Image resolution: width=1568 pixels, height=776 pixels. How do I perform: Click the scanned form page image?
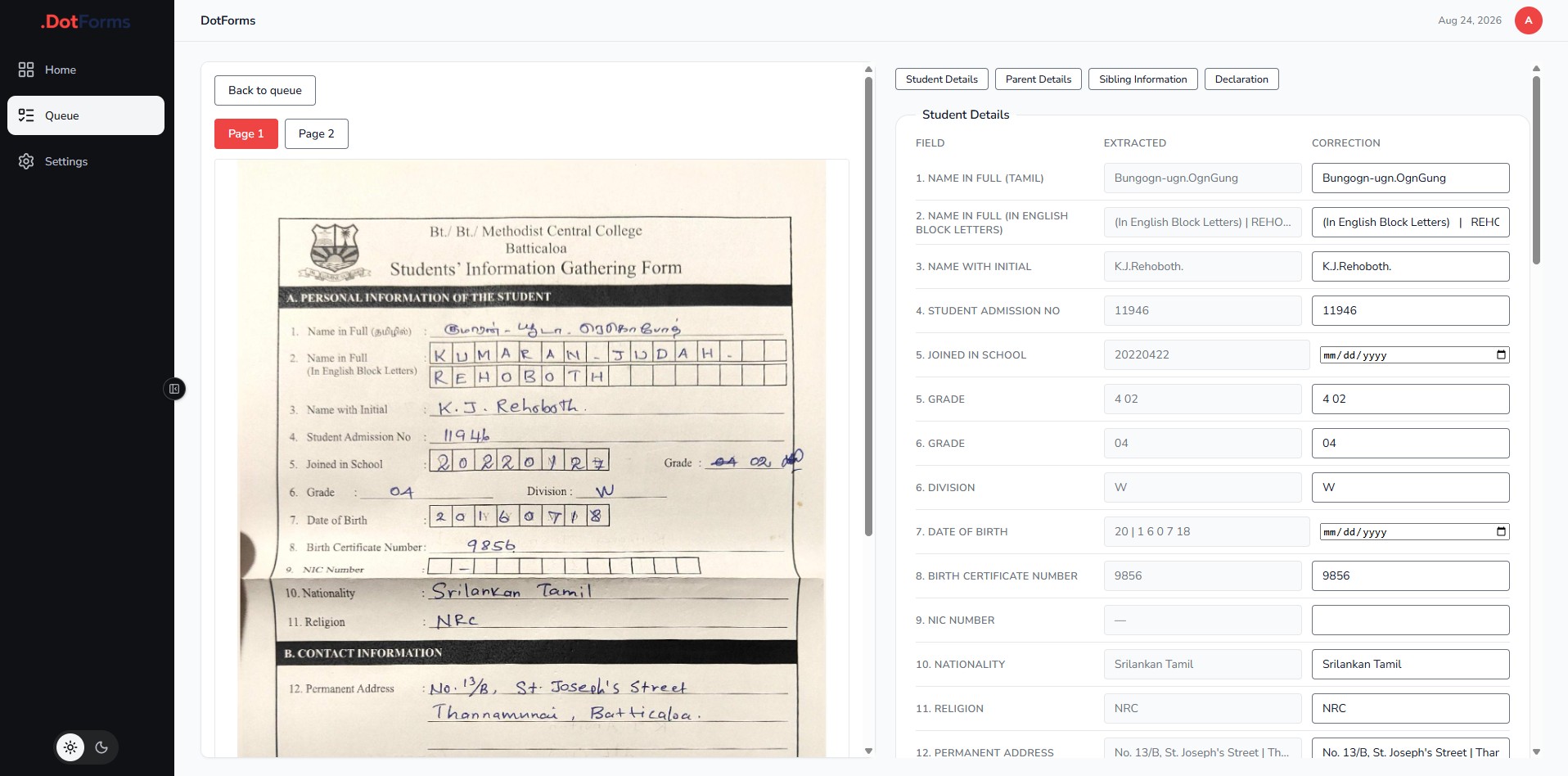tap(532, 458)
